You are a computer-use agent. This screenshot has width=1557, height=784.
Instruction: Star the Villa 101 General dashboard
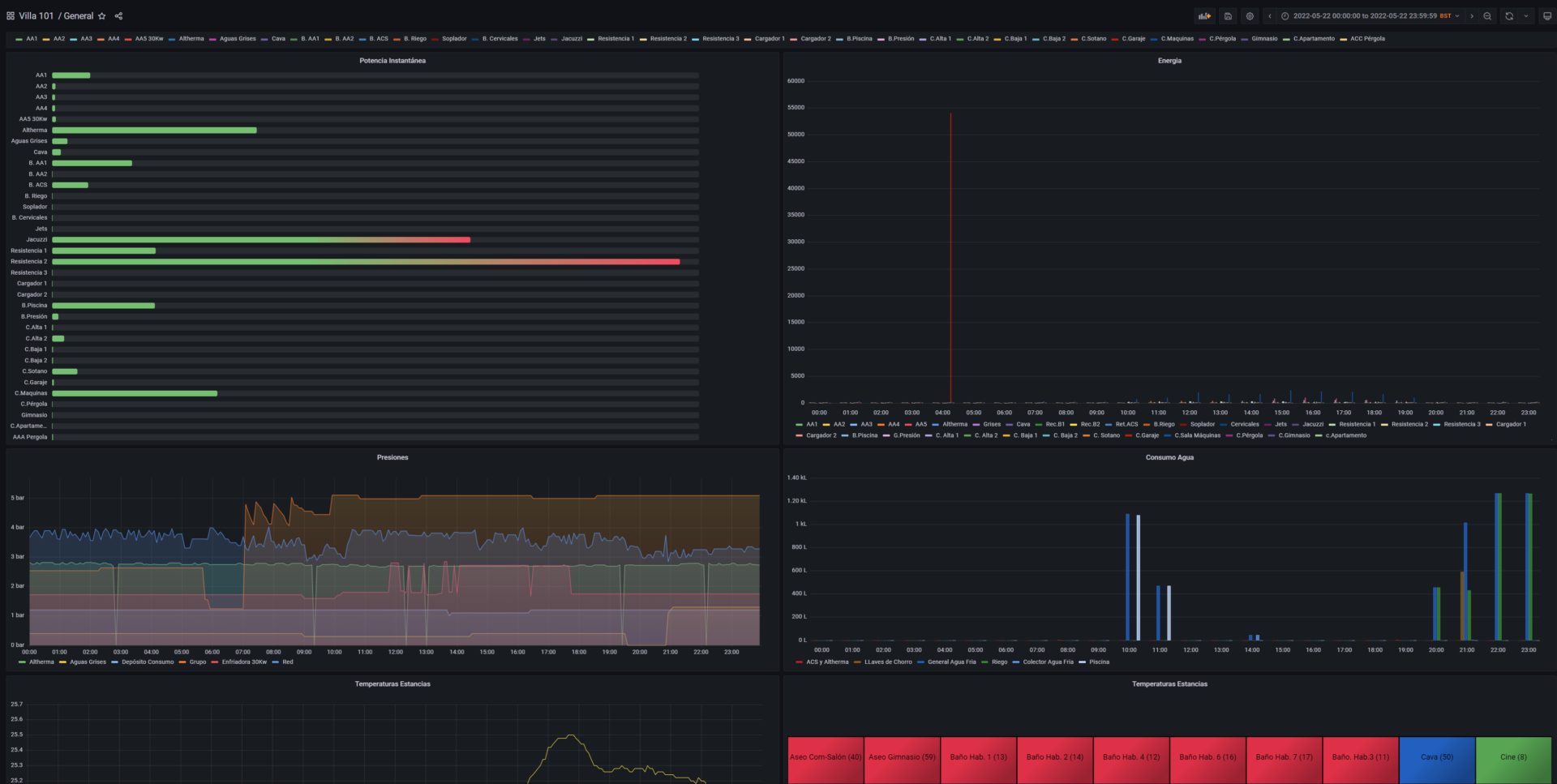(x=102, y=15)
